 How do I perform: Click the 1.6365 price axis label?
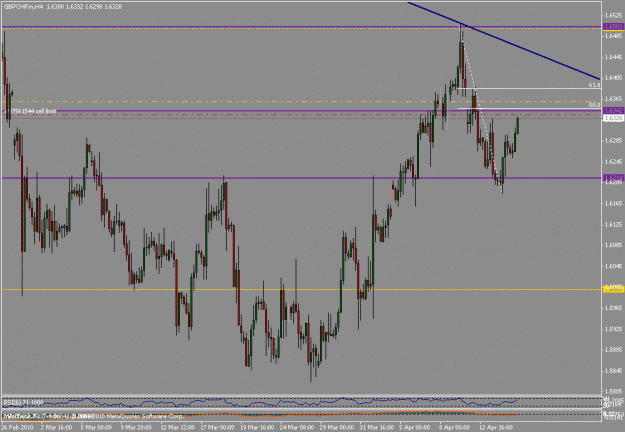(613, 98)
